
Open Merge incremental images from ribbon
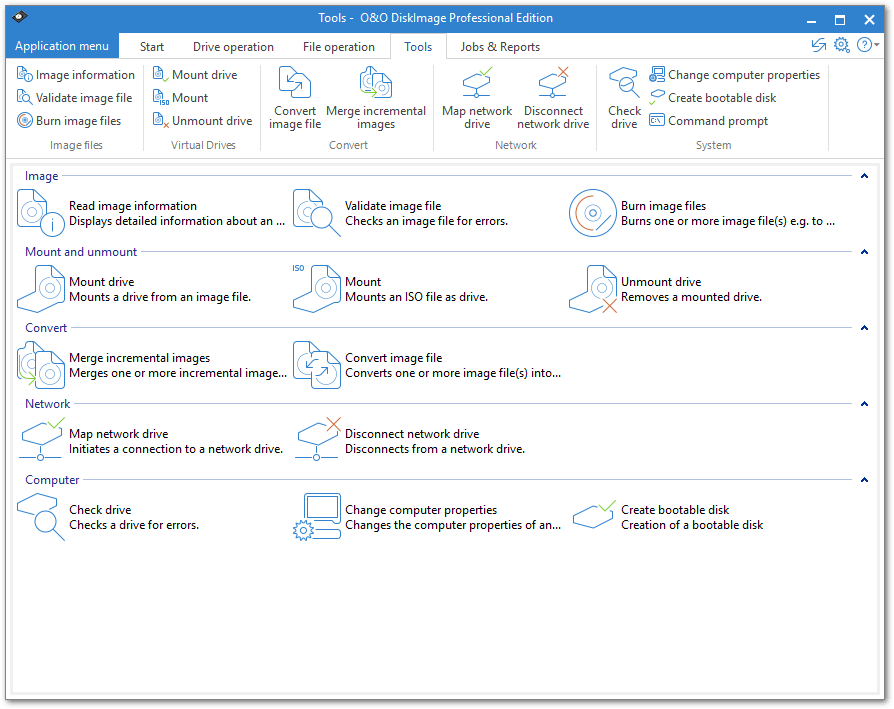tap(376, 98)
